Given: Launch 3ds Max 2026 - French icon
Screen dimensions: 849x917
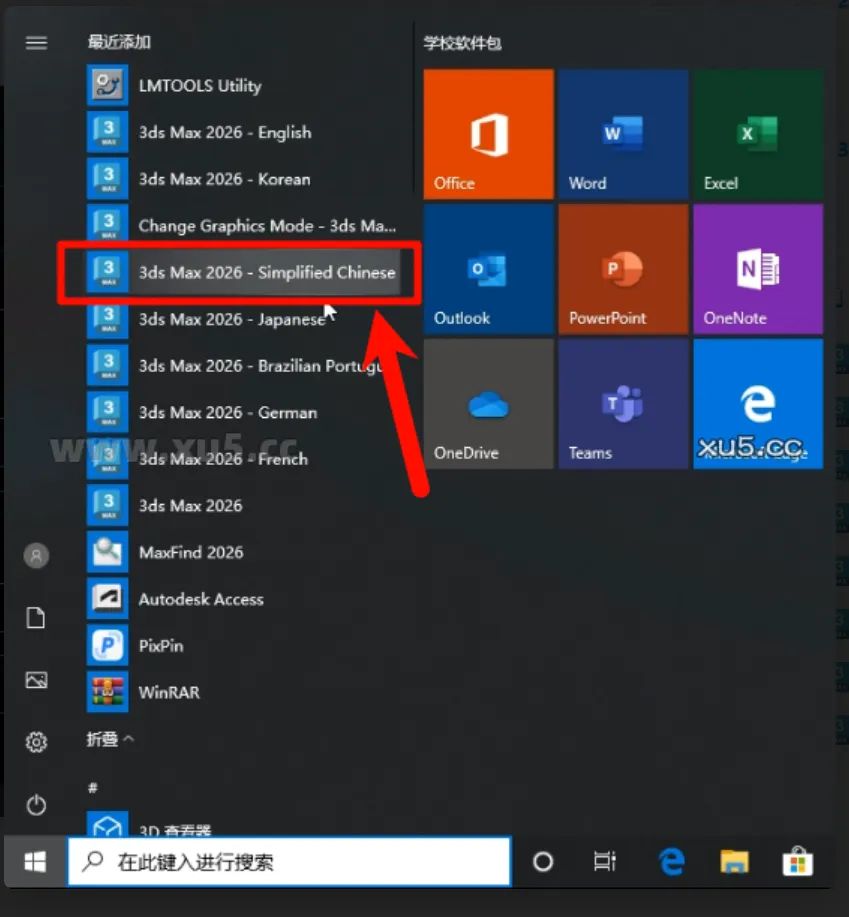Looking at the screenshot, I should (x=108, y=460).
